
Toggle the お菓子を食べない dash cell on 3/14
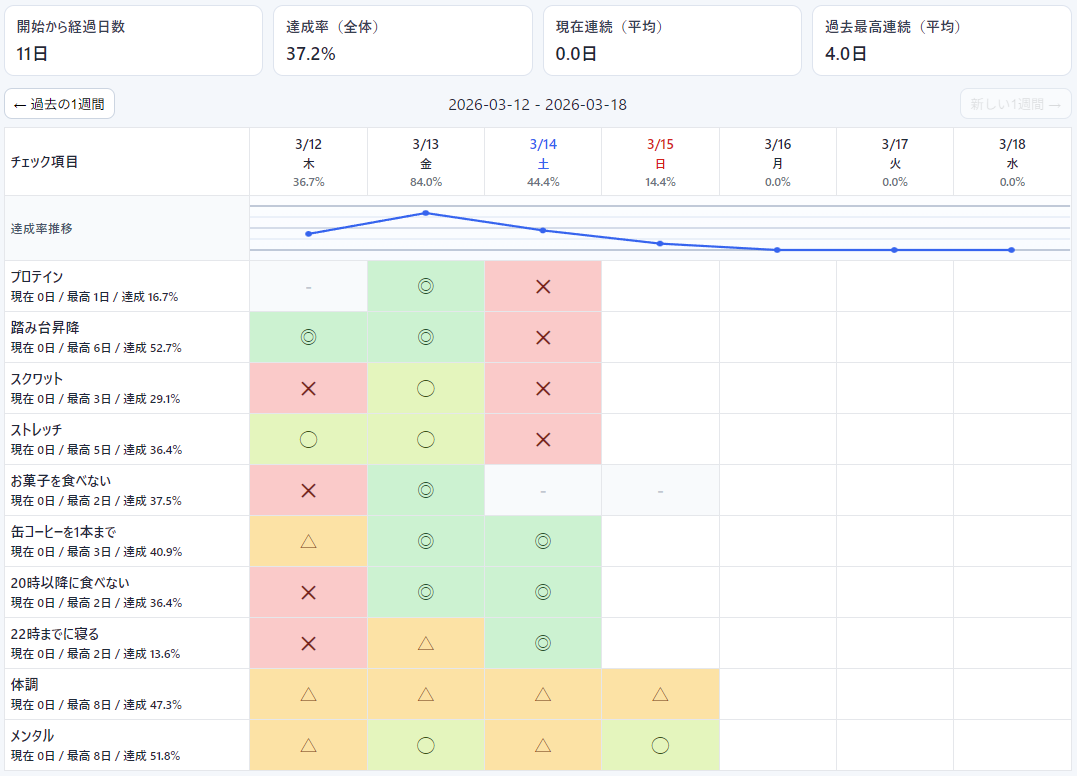[543, 490]
